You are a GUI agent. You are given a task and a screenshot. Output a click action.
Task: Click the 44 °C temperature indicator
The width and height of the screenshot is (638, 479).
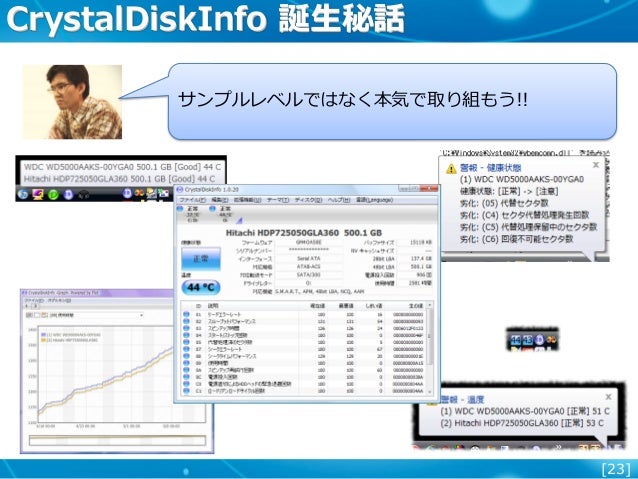(x=201, y=287)
